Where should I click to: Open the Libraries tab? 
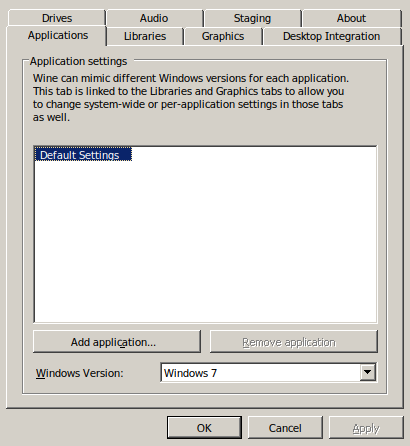(145, 36)
